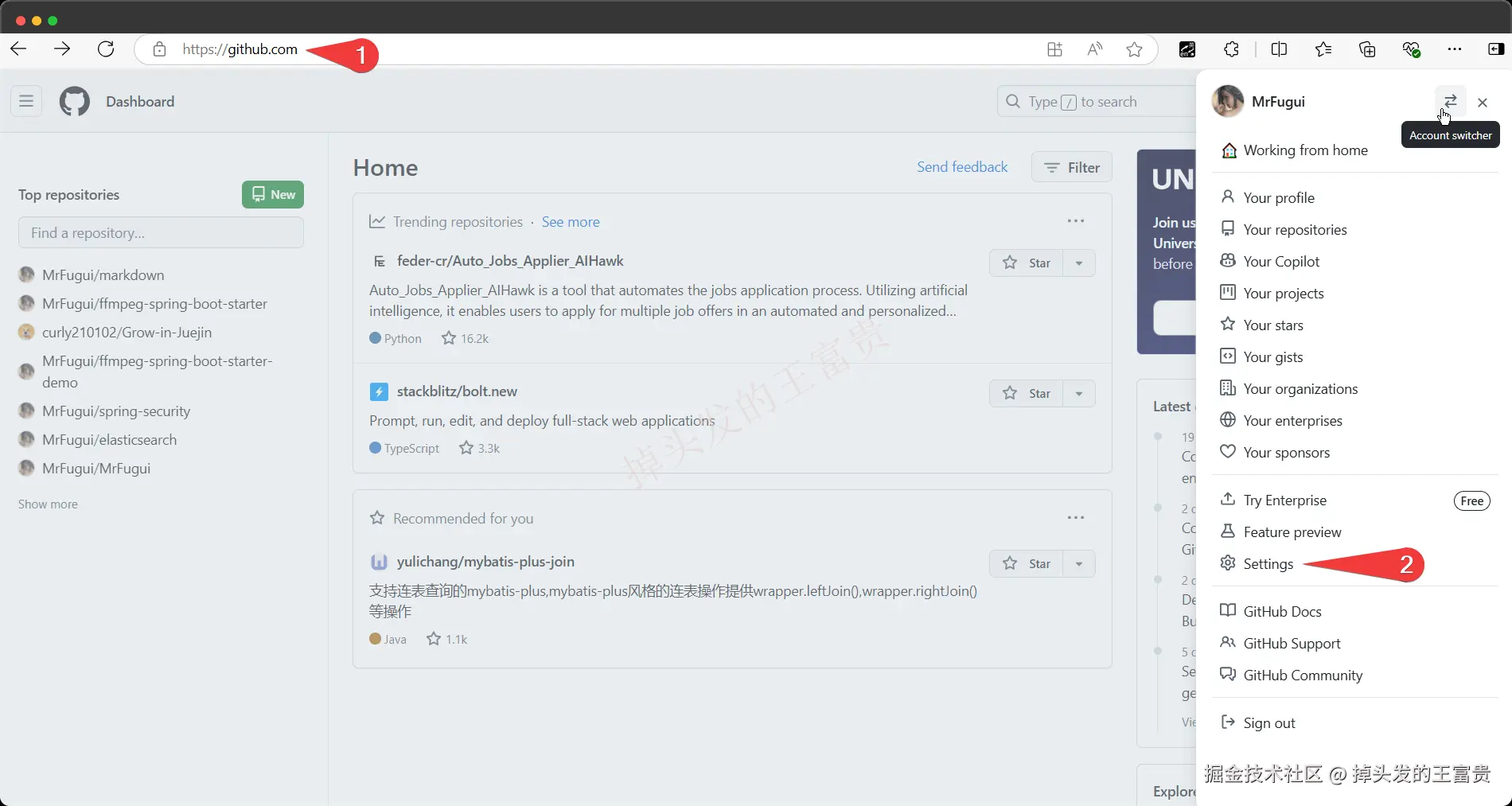The width and height of the screenshot is (1512, 806).
Task: Open browser Settings and more menu
Action: tap(1455, 49)
